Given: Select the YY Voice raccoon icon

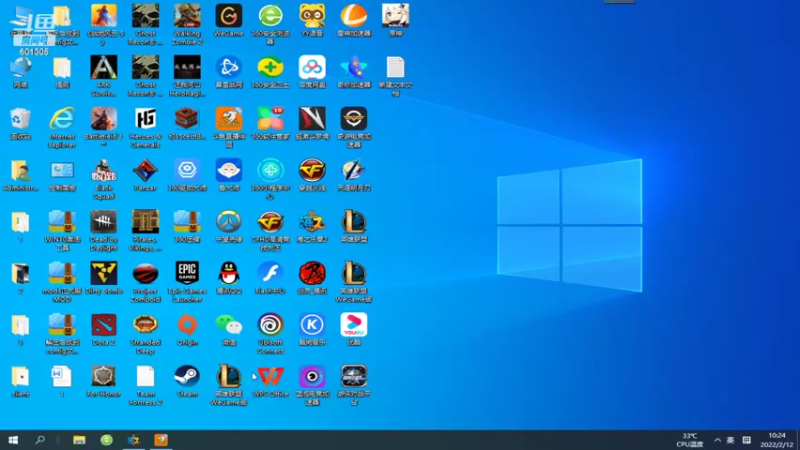Looking at the screenshot, I should click(x=312, y=20).
